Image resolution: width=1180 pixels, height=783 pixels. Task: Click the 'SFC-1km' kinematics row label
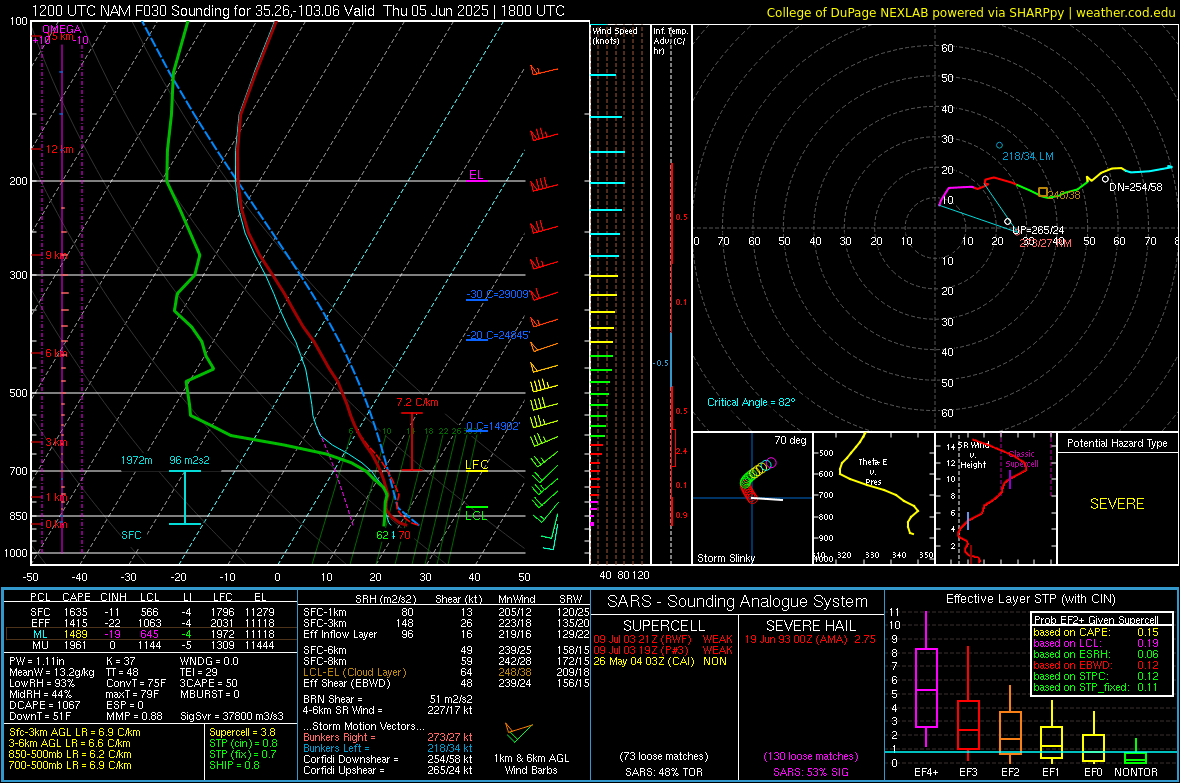pyautogui.click(x=325, y=612)
